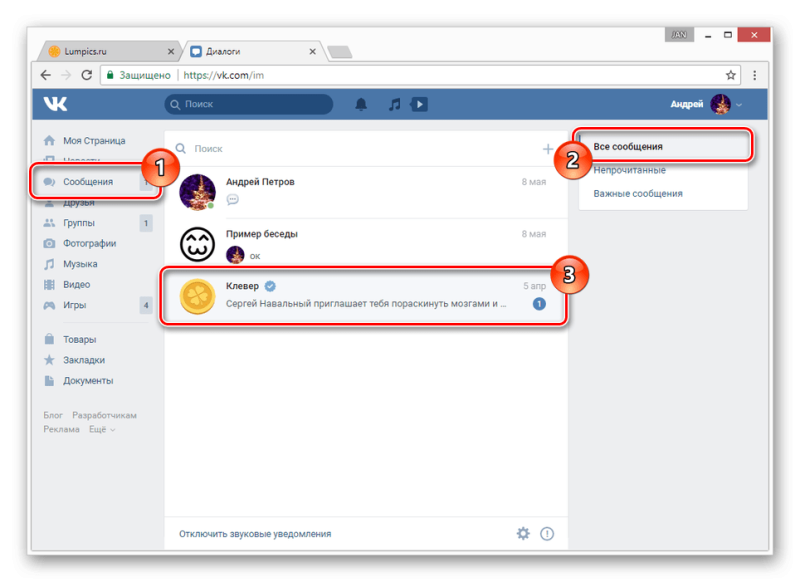800x582 pixels.
Task: Open Товары in the sidebar
Action: [x=80, y=340]
